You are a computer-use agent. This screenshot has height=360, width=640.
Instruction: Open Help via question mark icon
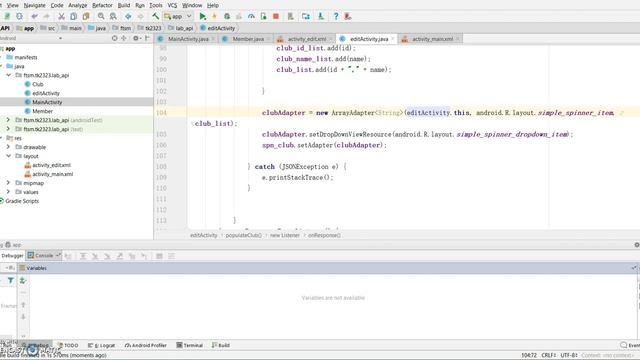tap(336, 16)
